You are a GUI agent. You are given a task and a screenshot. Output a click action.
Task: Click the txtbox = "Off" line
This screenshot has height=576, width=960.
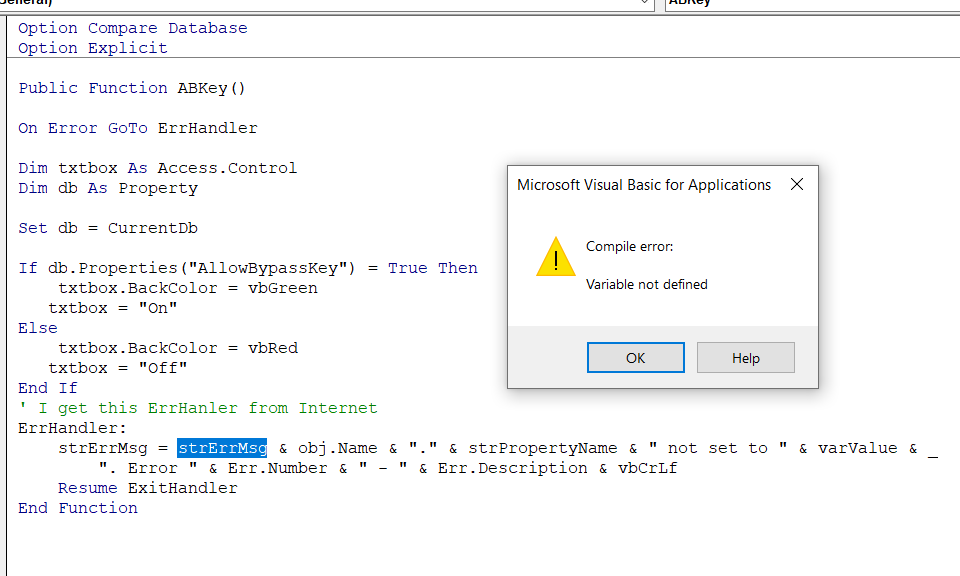pos(118,368)
